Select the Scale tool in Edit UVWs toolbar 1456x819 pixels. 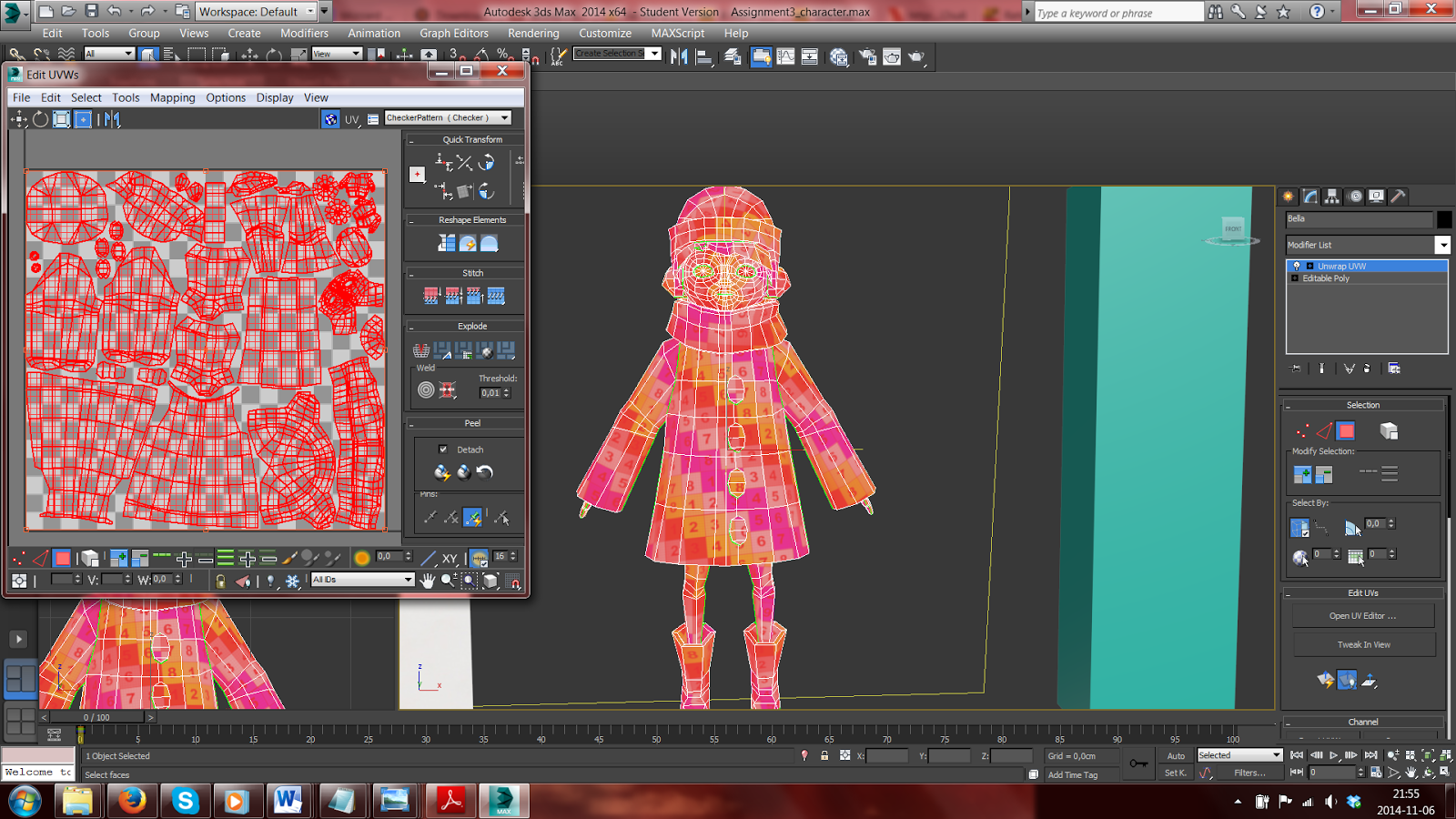tap(61, 119)
